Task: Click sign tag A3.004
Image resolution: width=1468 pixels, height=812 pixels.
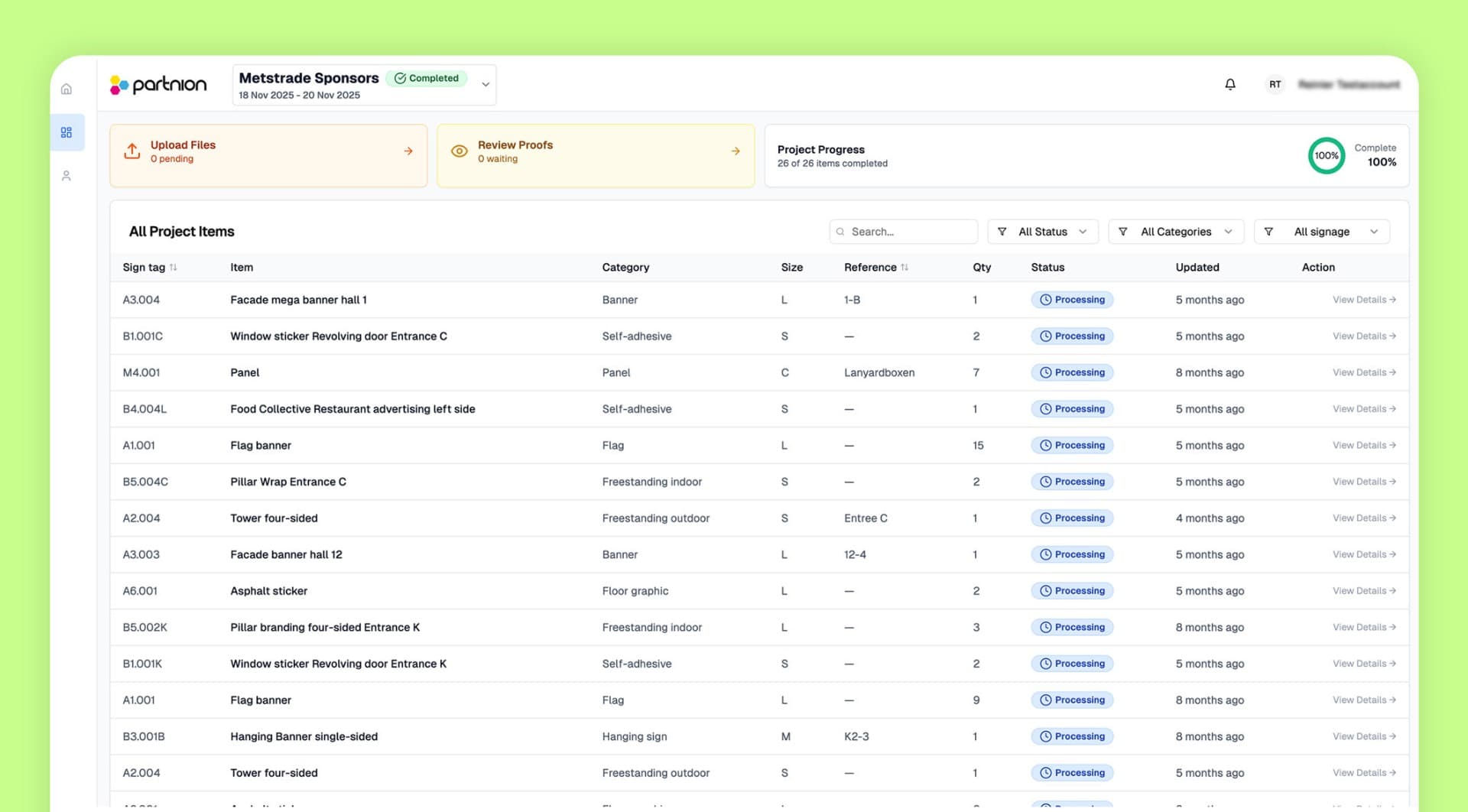Action: click(141, 300)
